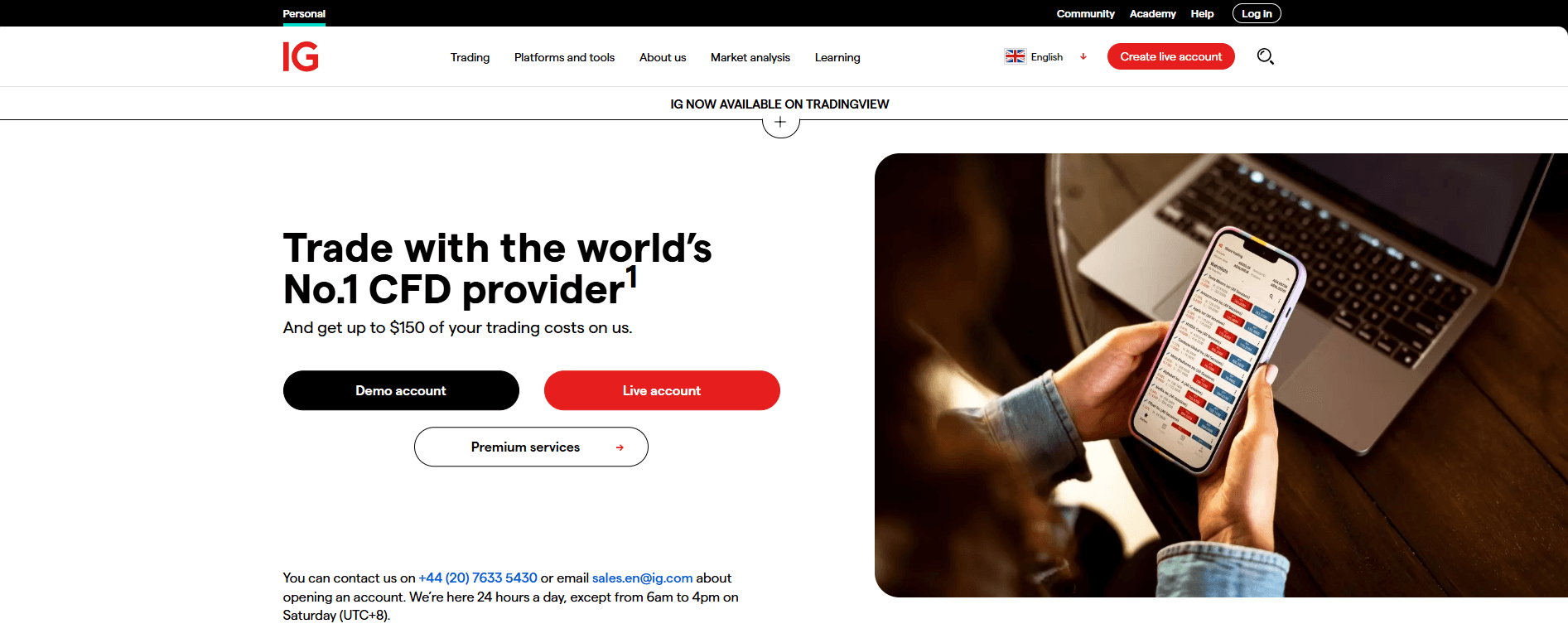Open the Market analysis menu
Image resolution: width=1568 pixels, height=643 pixels.
coord(750,57)
